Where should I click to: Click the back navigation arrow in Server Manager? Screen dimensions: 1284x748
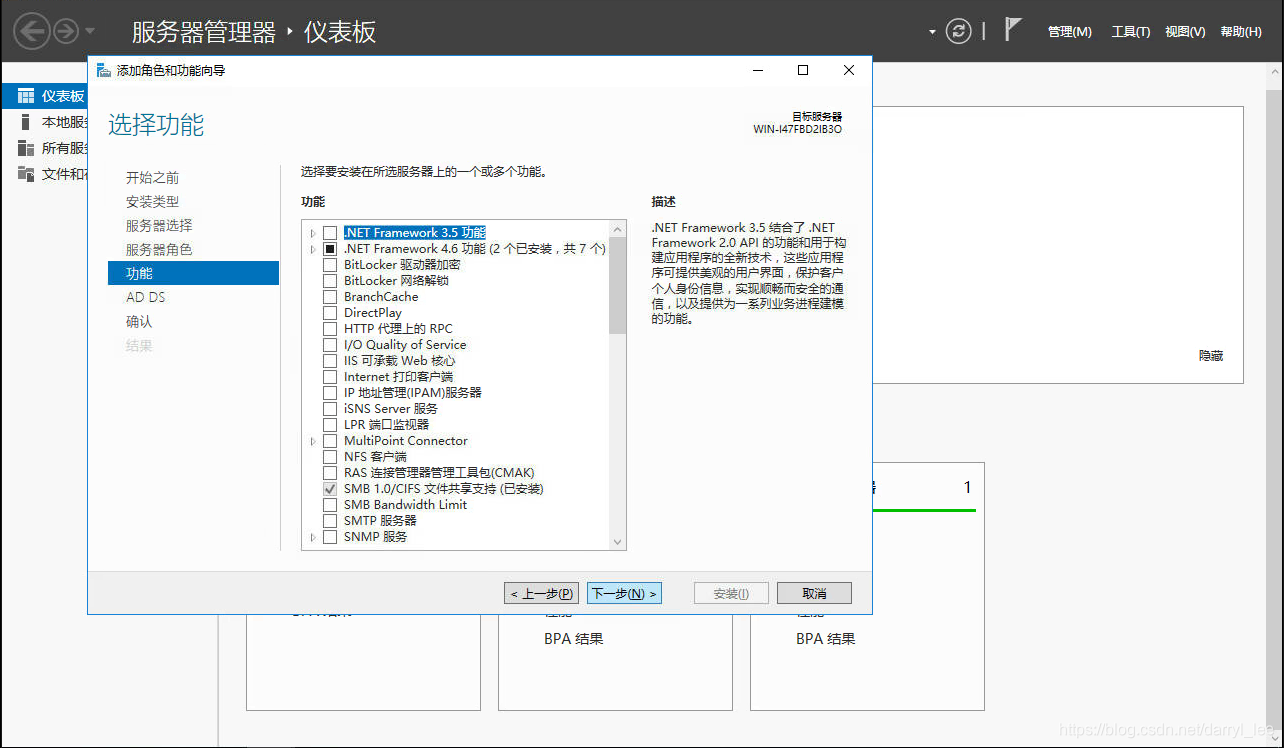tap(32, 32)
